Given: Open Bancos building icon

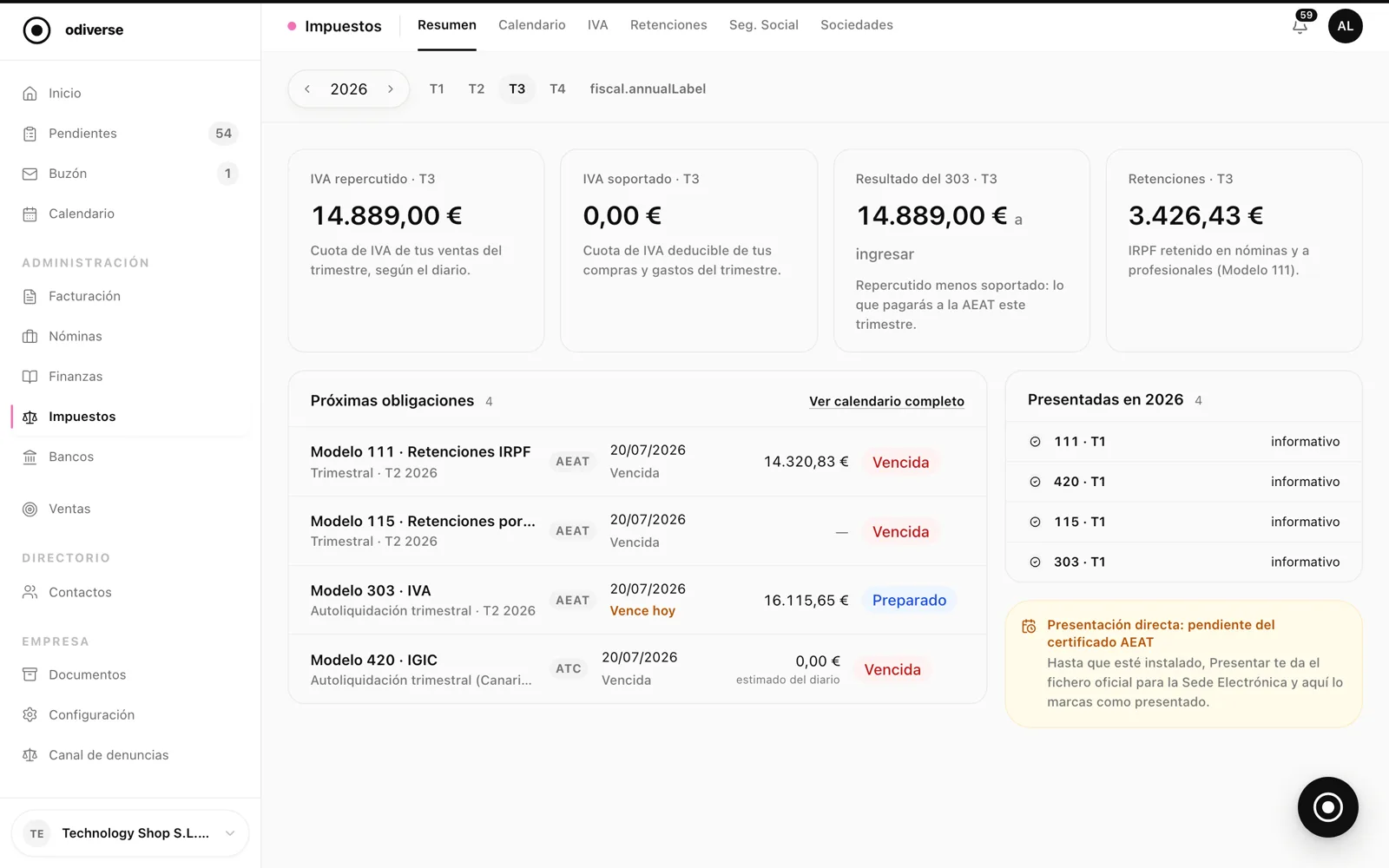Looking at the screenshot, I should [30, 457].
